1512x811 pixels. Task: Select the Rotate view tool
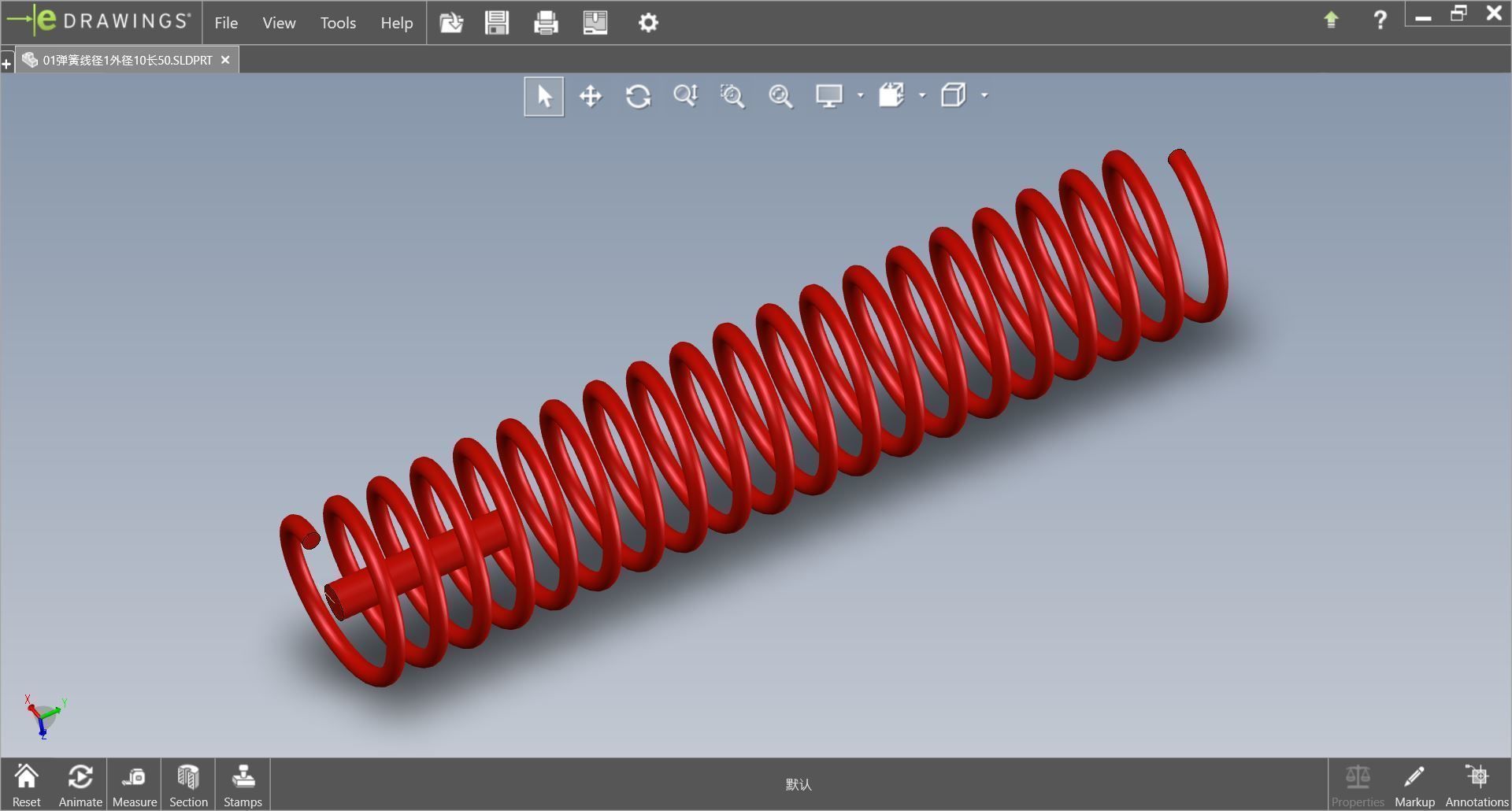point(638,96)
